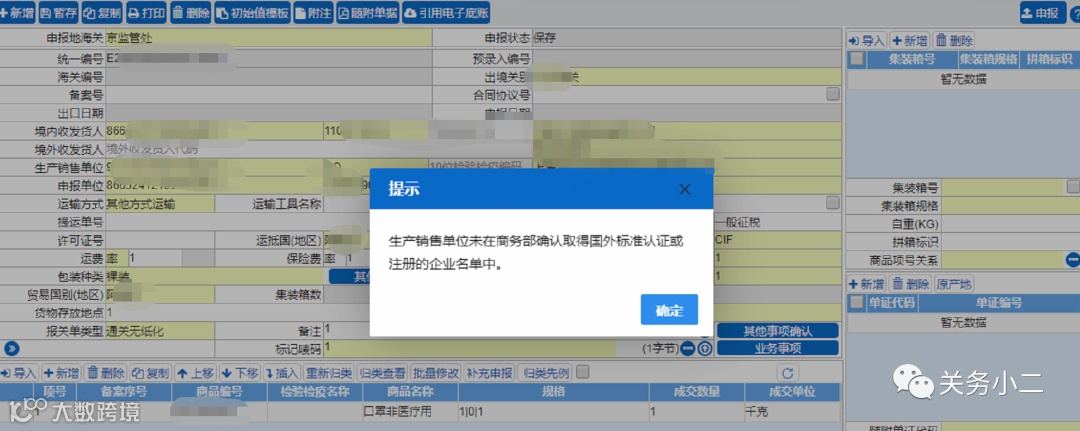Click the 检验检疫名称 column header
This screenshot has height=431, width=1080.
(315, 392)
